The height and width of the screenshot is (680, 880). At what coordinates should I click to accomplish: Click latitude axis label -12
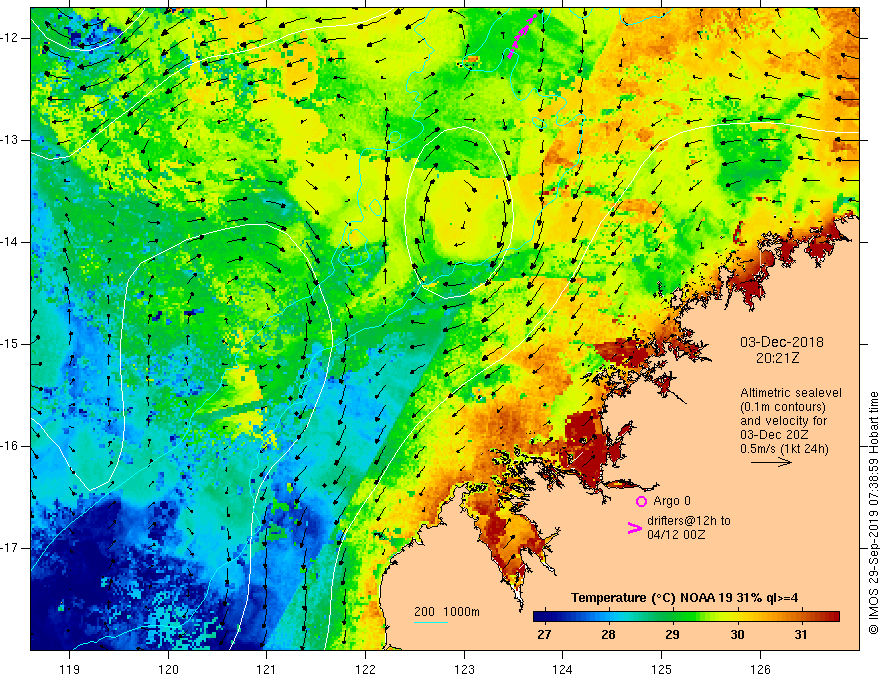click(10, 38)
